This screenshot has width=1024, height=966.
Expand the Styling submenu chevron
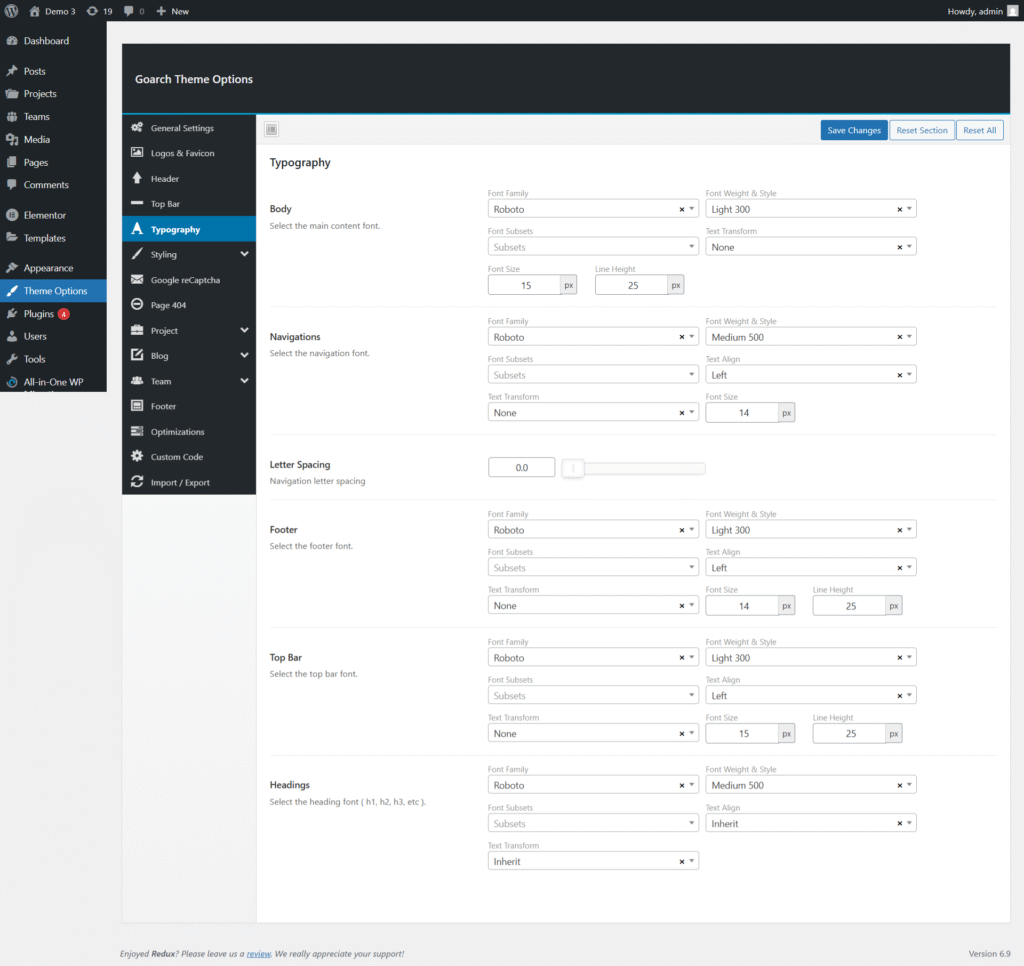click(x=244, y=254)
